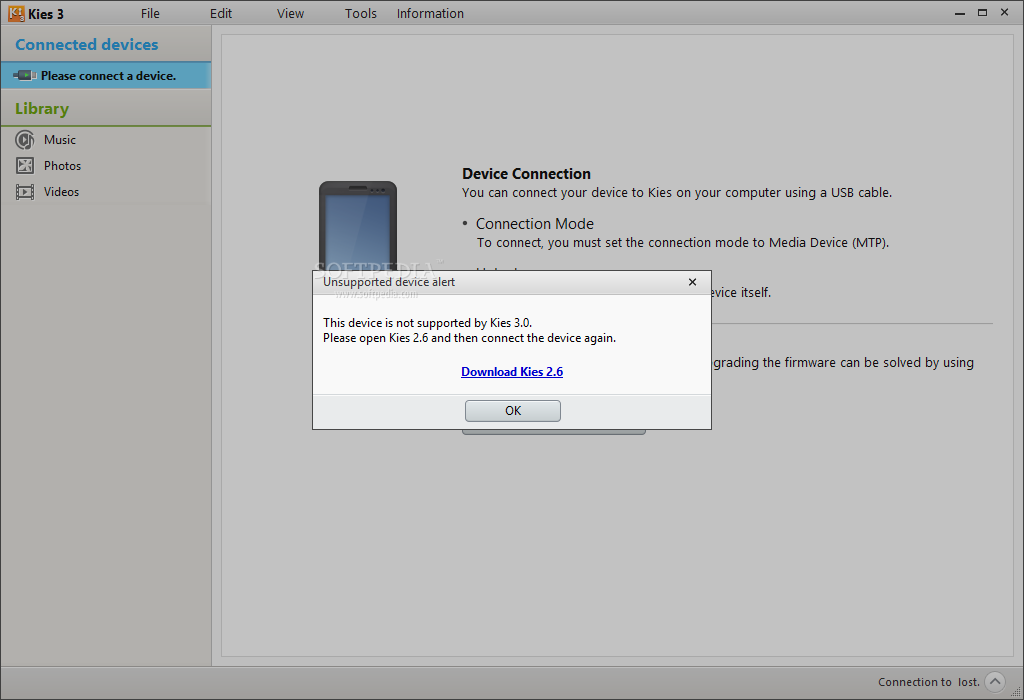This screenshot has width=1024, height=700.
Task: Select the Photos library icon
Action: [25, 166]
